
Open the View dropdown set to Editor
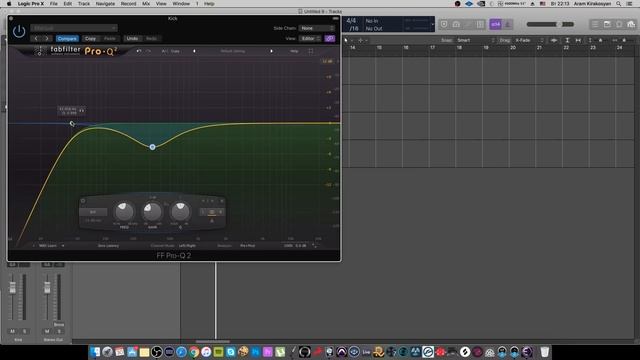pos(310,38)
